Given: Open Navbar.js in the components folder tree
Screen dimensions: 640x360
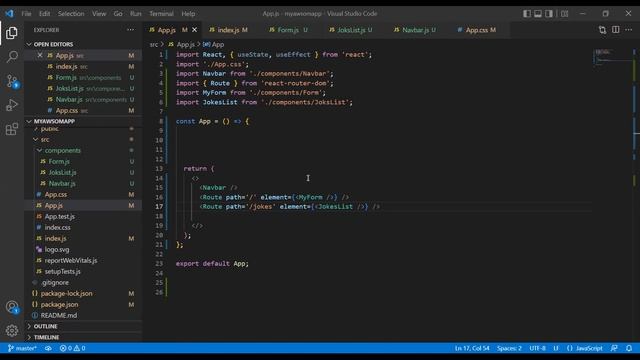Looking at the screenshot, I should point(62,184).
